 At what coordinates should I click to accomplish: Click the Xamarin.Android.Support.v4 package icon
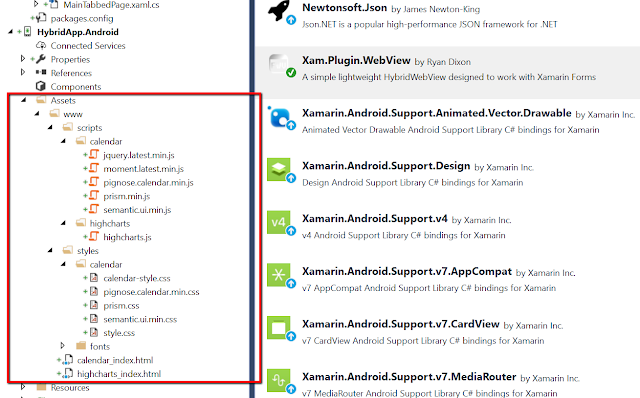279,222
